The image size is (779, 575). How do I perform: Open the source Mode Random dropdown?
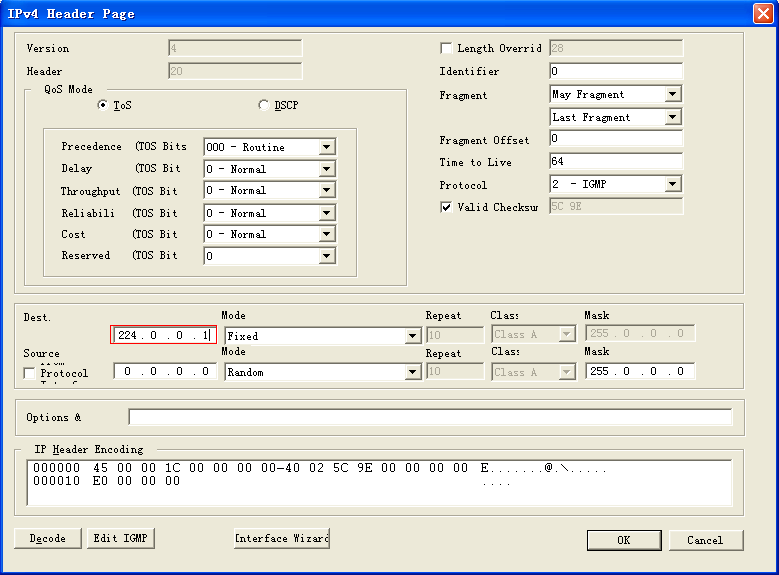click(412, 372)
